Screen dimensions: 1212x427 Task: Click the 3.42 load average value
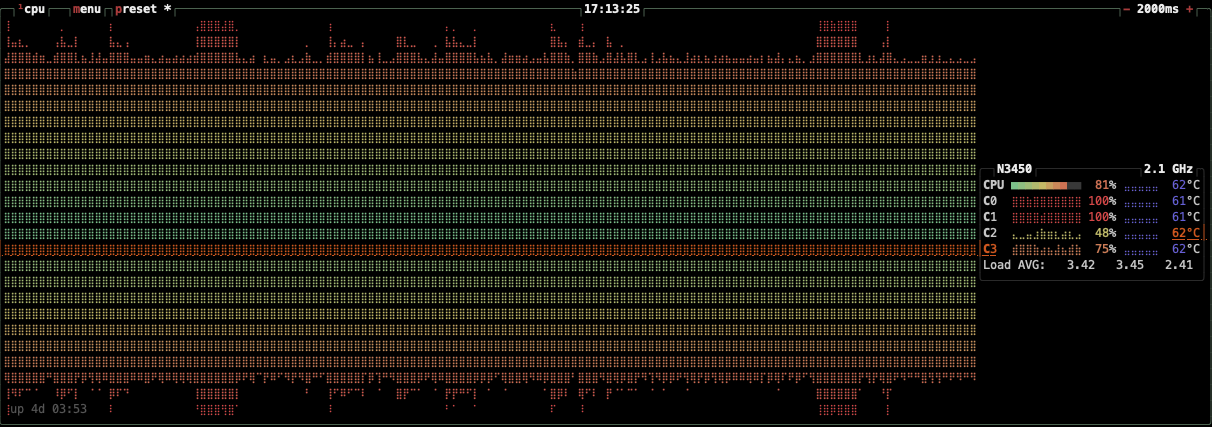click(x=1081, y=265)
